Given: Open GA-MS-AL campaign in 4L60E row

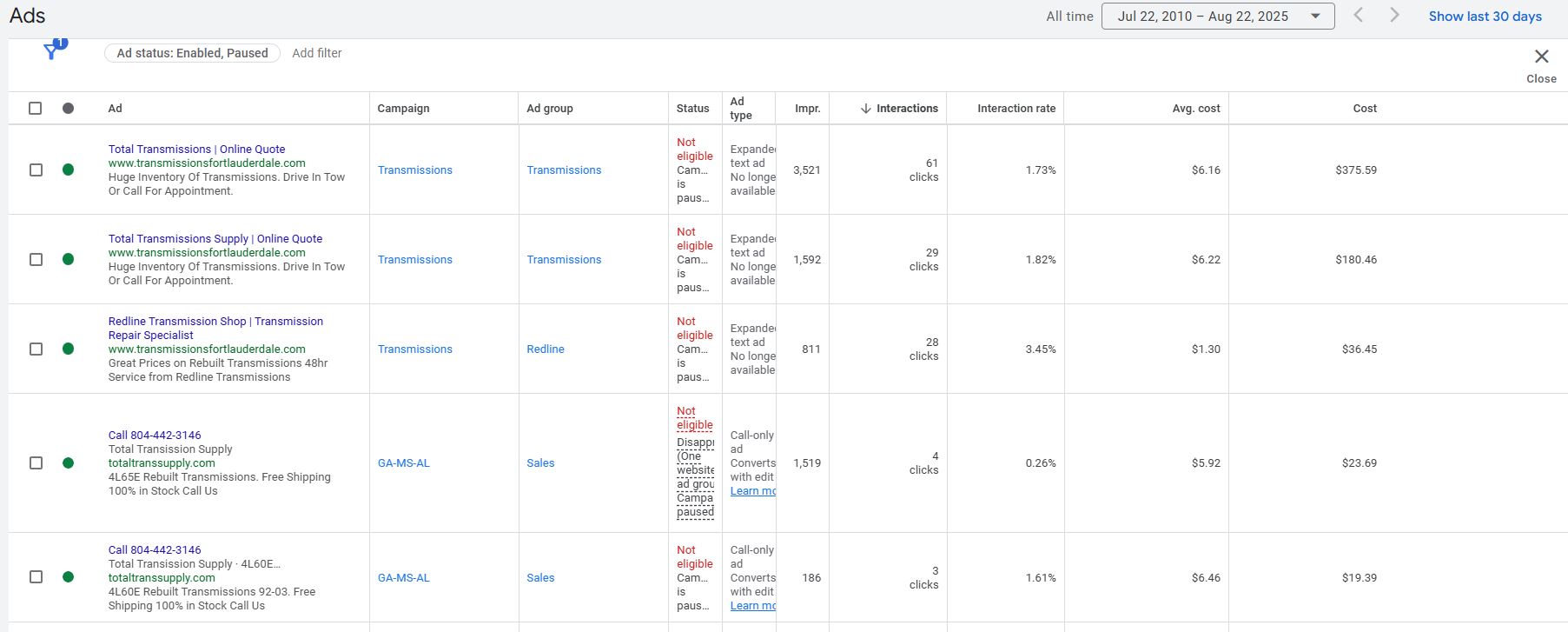Looking at the screenshot, I should (404, 578).
